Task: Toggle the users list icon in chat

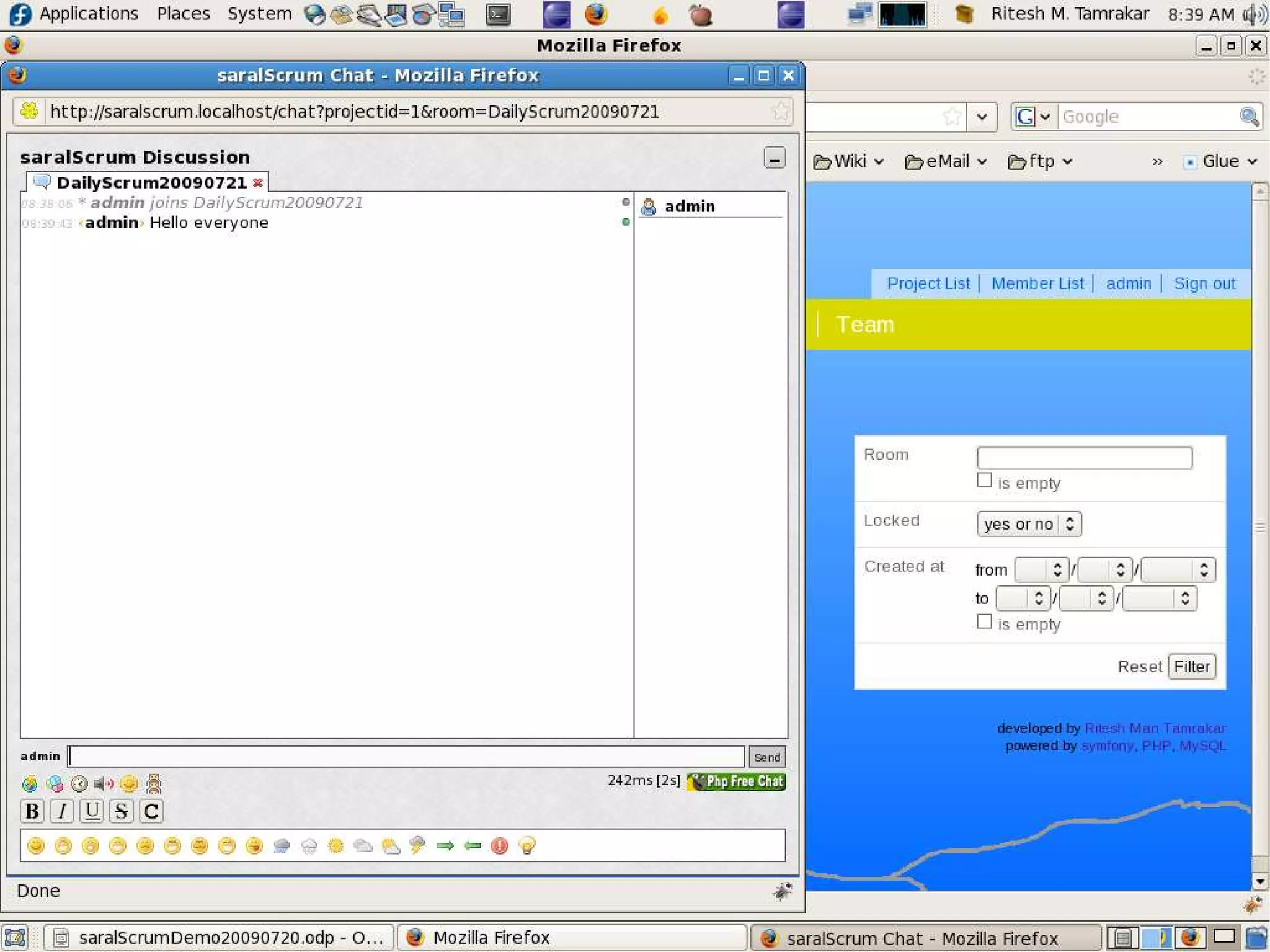Action: click(x=154, y=784)
